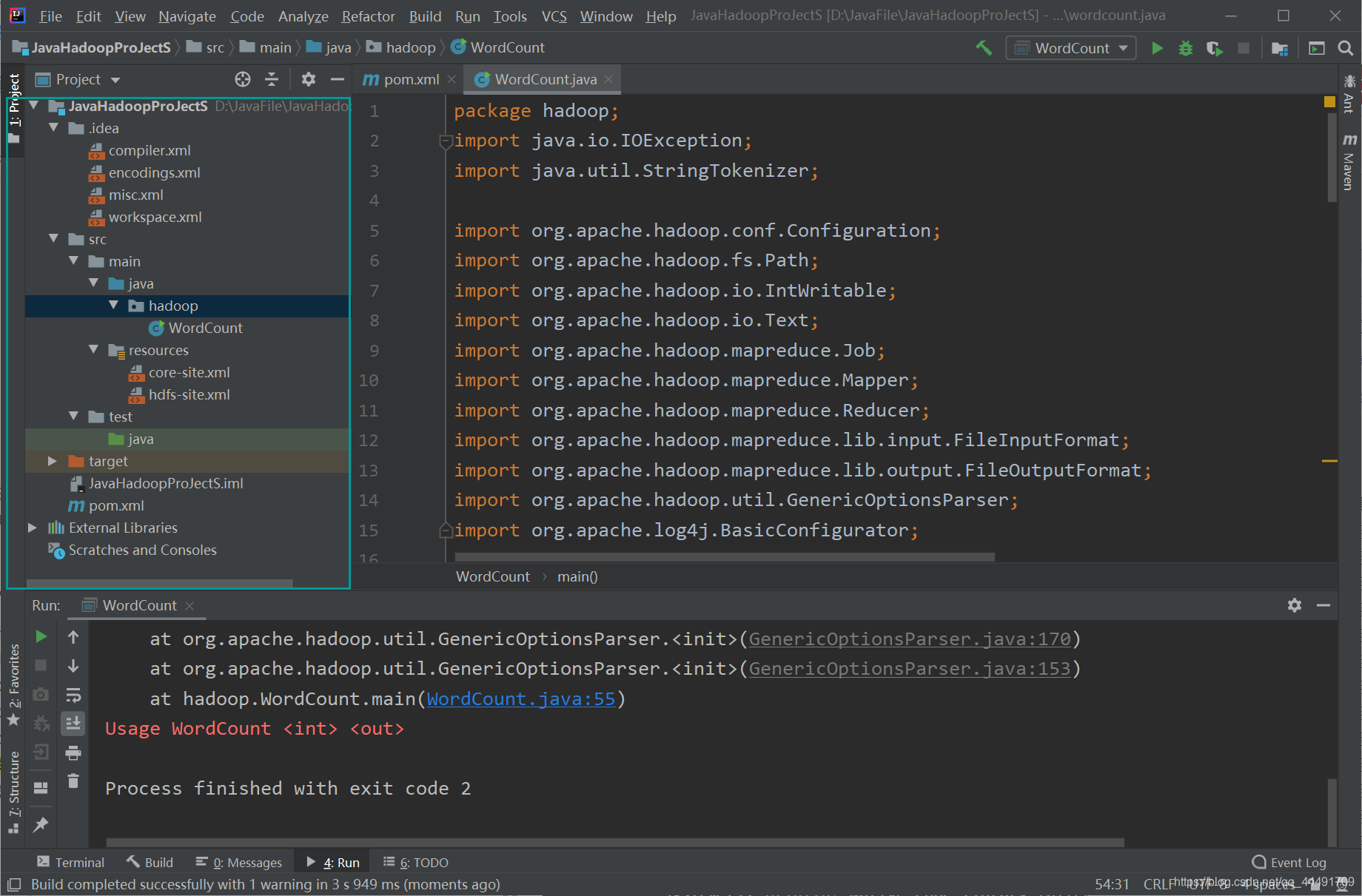This screenshot has height=896, width=1362.
Task: Click the Stop button in the main toolbar
Action: pos(1244,48)
